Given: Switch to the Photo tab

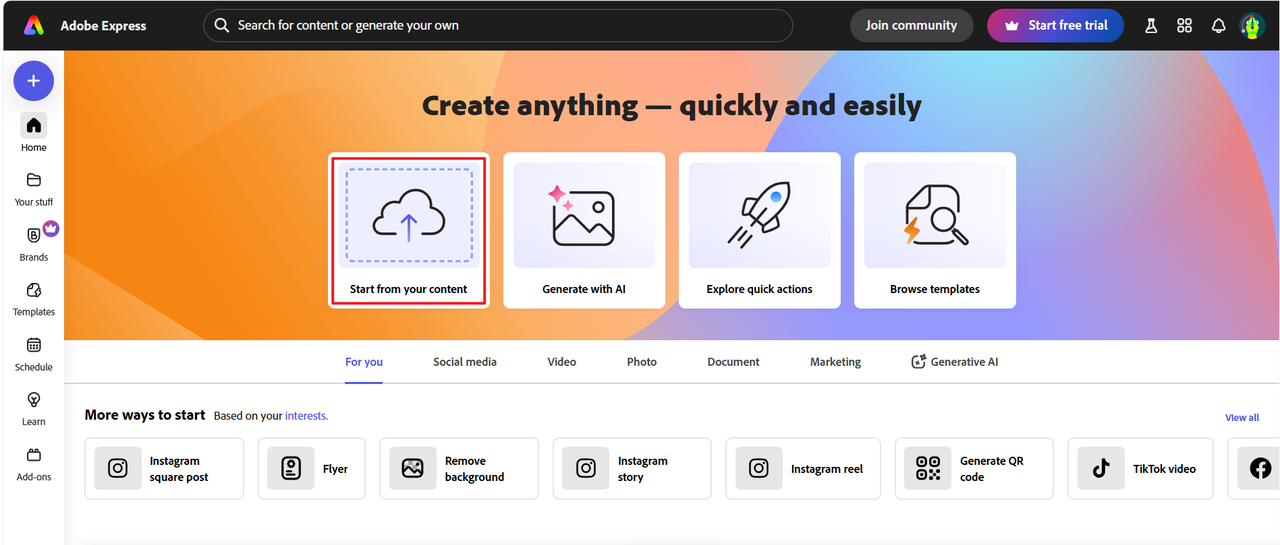Looking at the screenshot, I should 642,362.
